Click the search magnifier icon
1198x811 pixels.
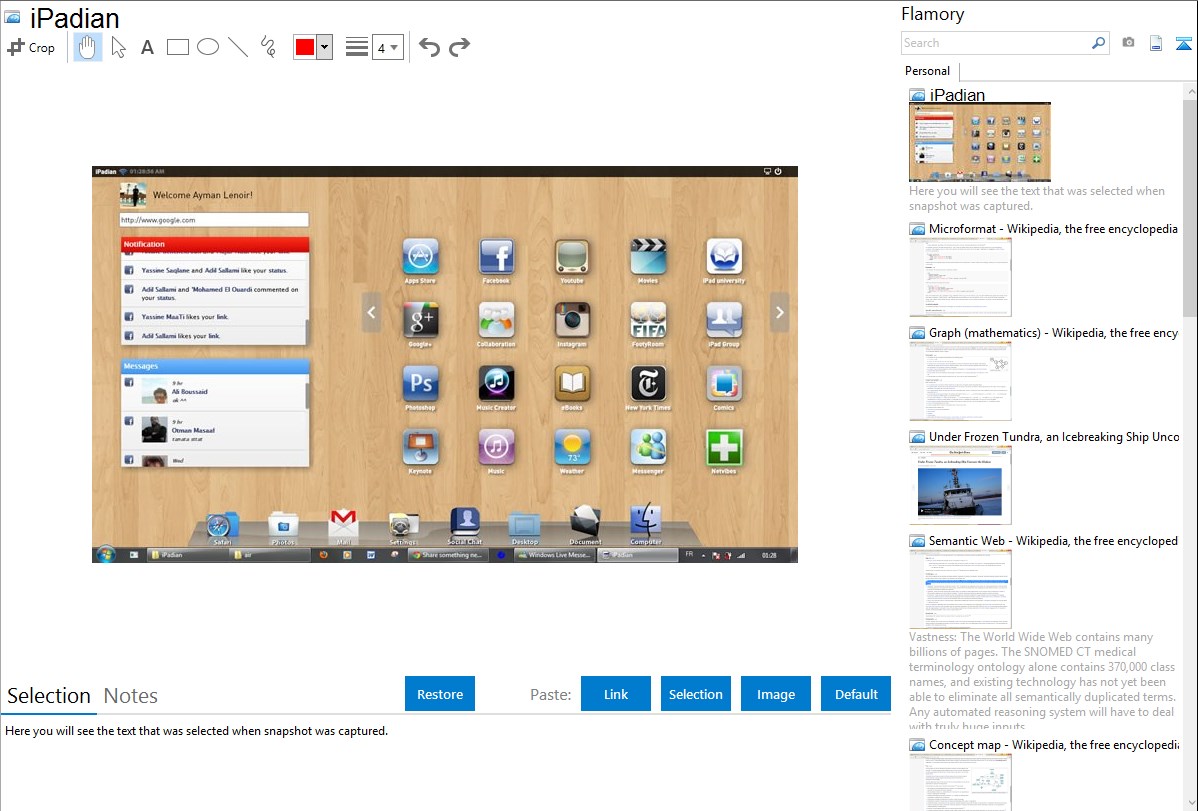click(1098, 43)
